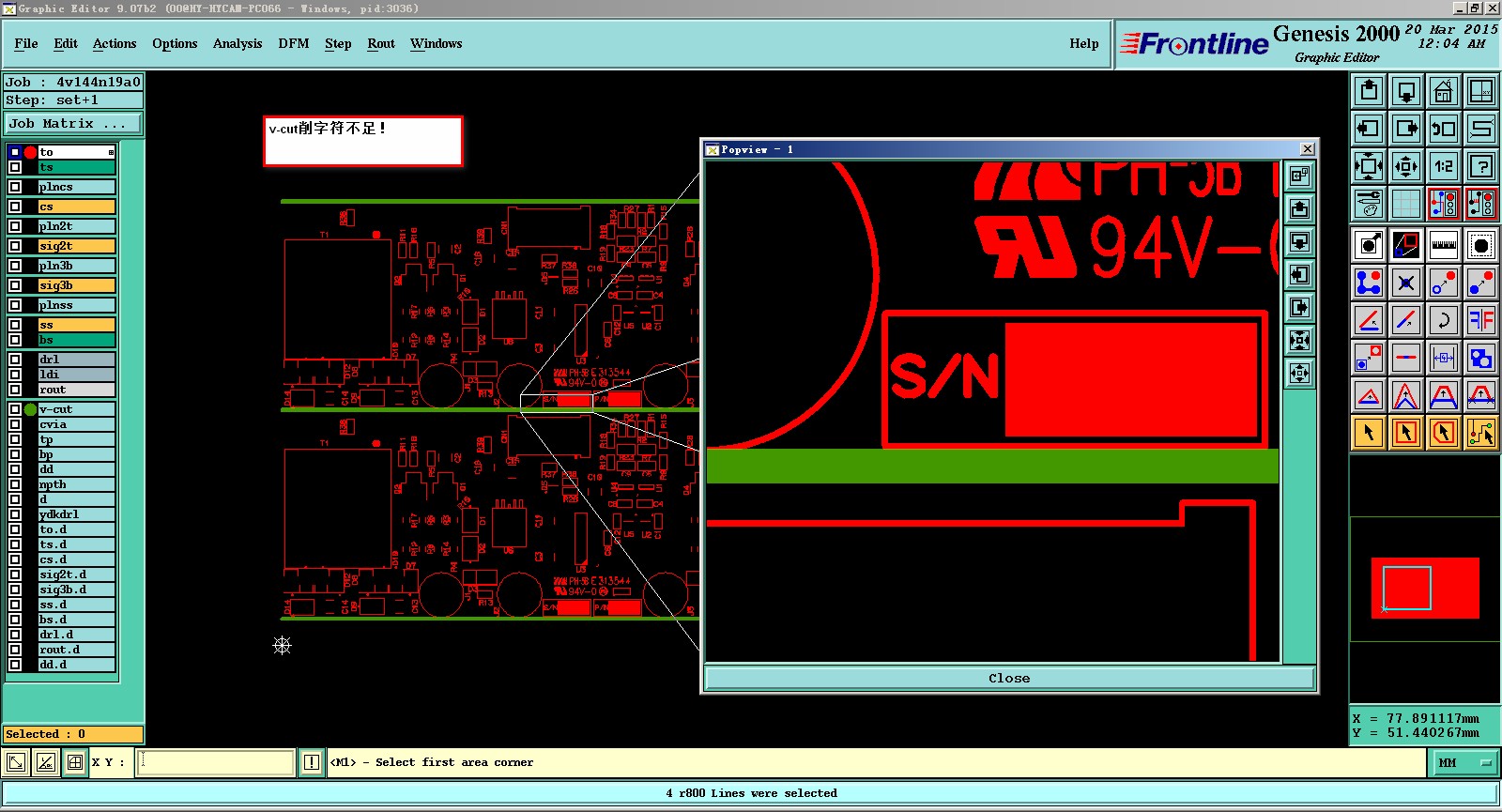Click the grid snap icon beside the X Y label
The width and height of the screenshot is (1502, 812).
pos(75,762)
